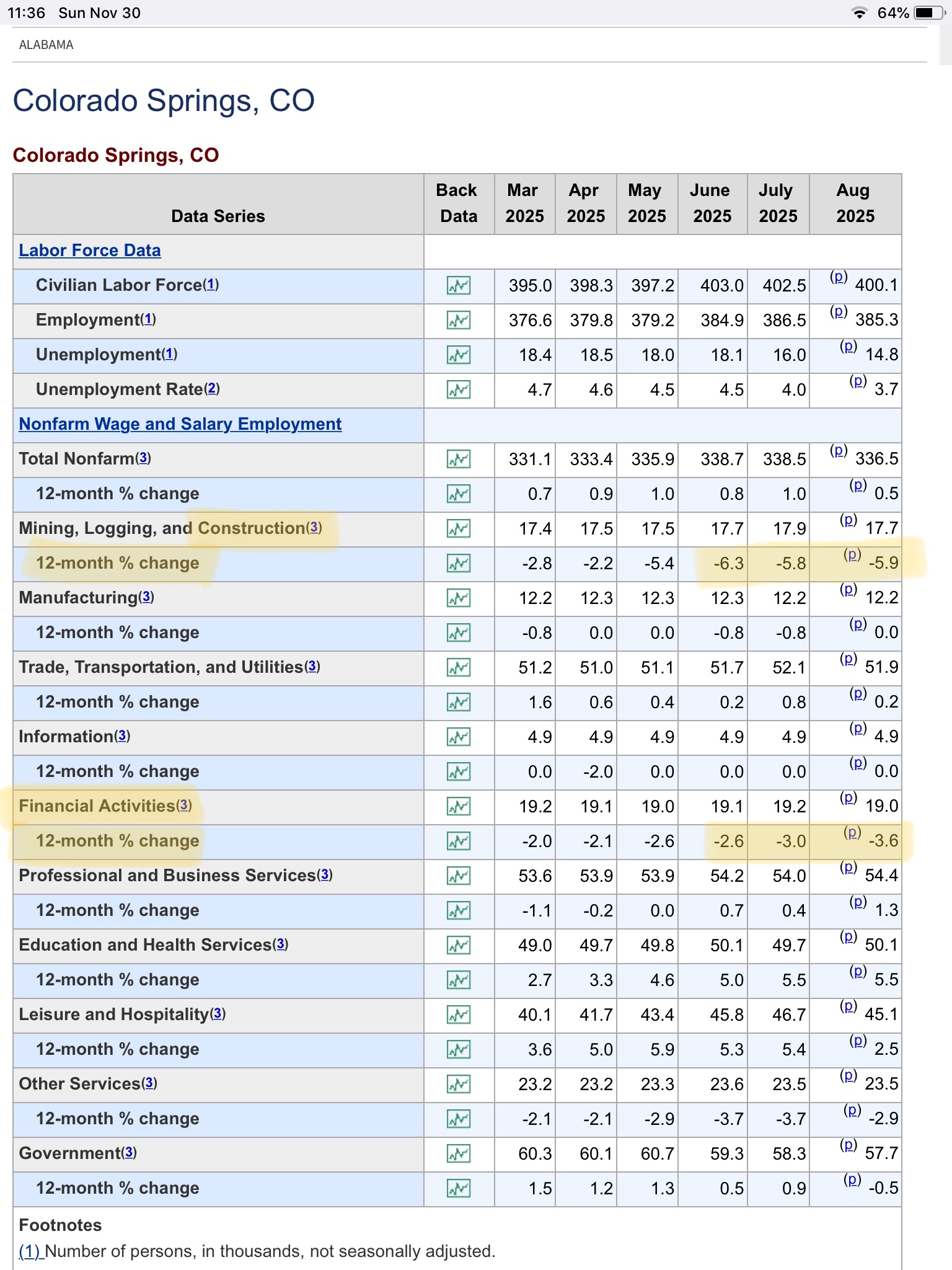This screenshot has width=952, height=1270.
Task: Select the ALABAMA link at page top
Action: point(46,45)
